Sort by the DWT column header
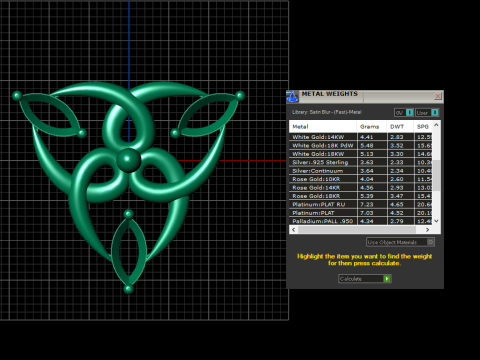Viewport: 480px width, 360px height. point(400,127)
